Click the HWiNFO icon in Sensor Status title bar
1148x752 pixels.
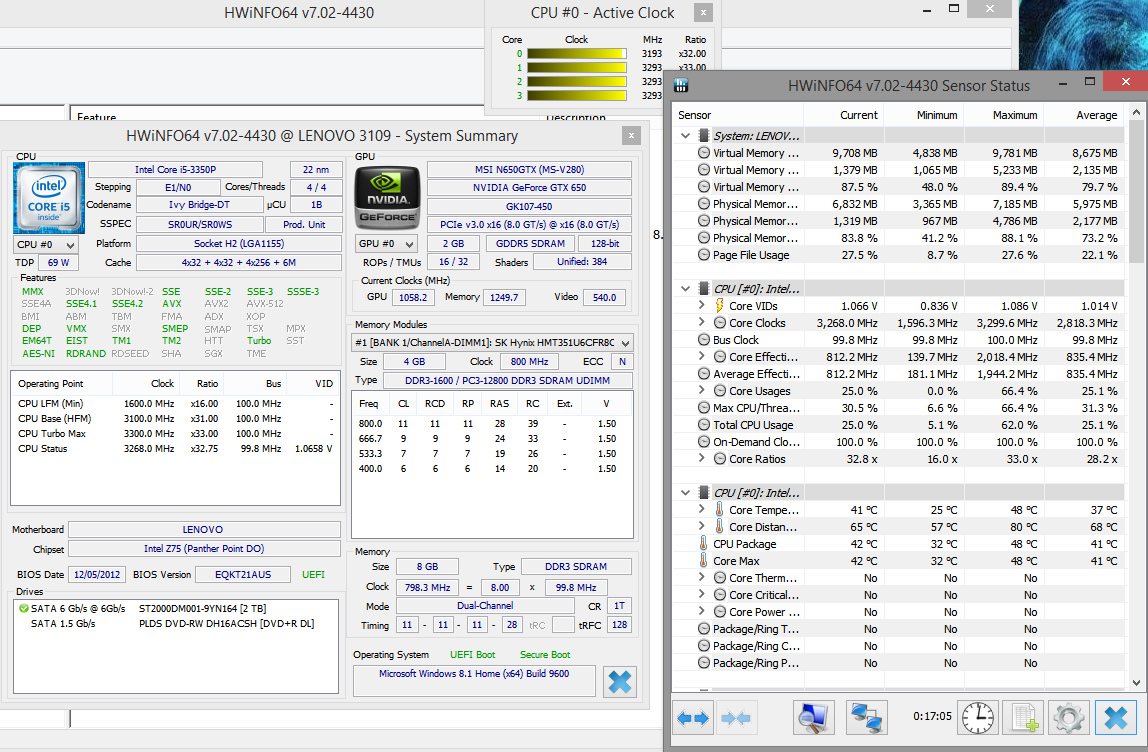click(x=681, y=86)
